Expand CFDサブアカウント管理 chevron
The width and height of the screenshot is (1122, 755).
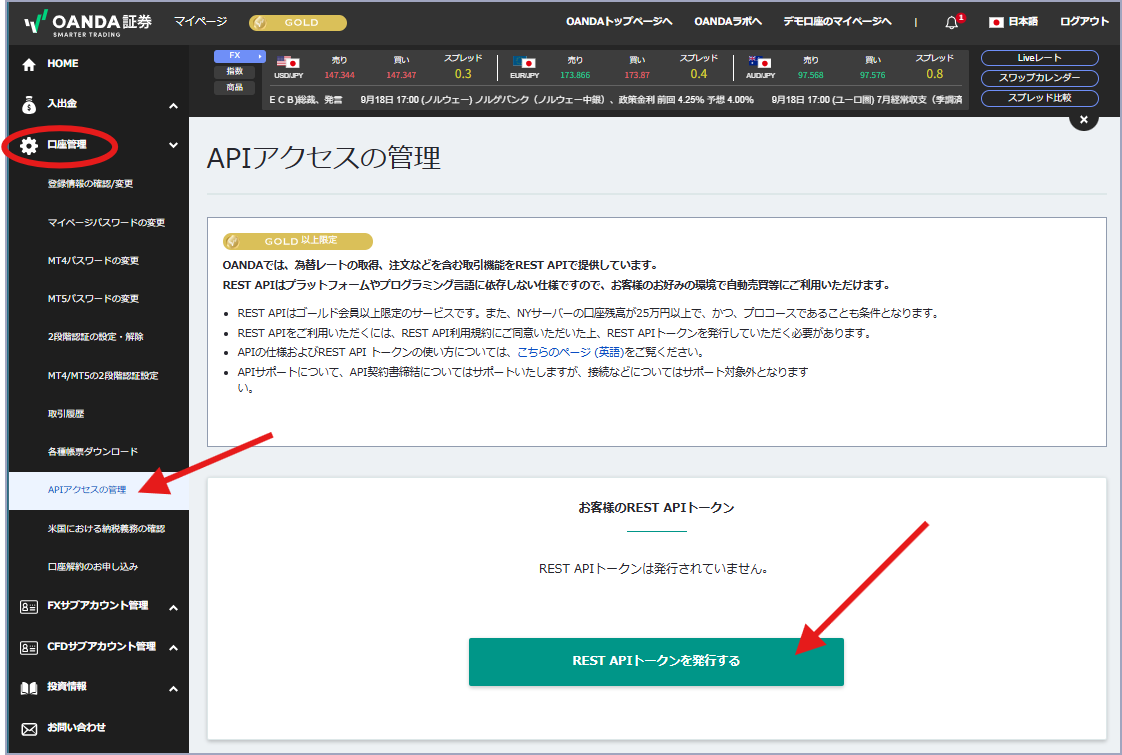pos(173,648)
